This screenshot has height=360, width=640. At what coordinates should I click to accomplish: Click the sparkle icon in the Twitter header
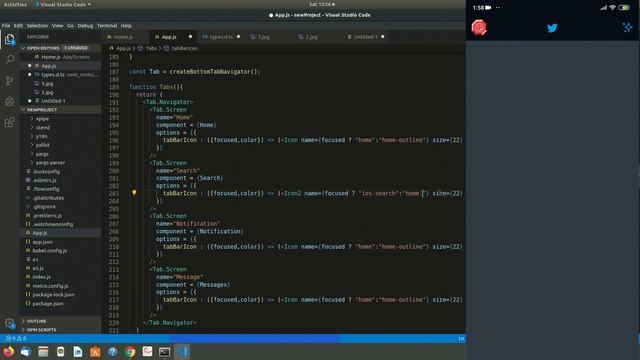coord(627,27)
